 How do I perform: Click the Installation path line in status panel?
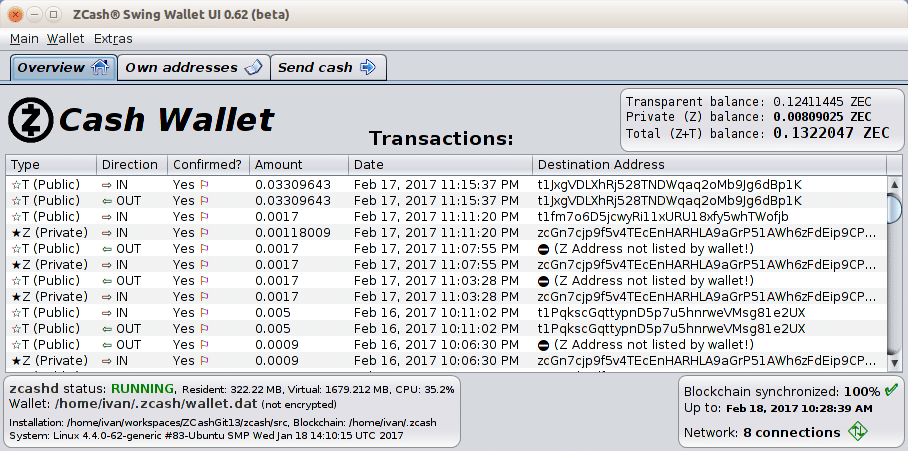223,422
